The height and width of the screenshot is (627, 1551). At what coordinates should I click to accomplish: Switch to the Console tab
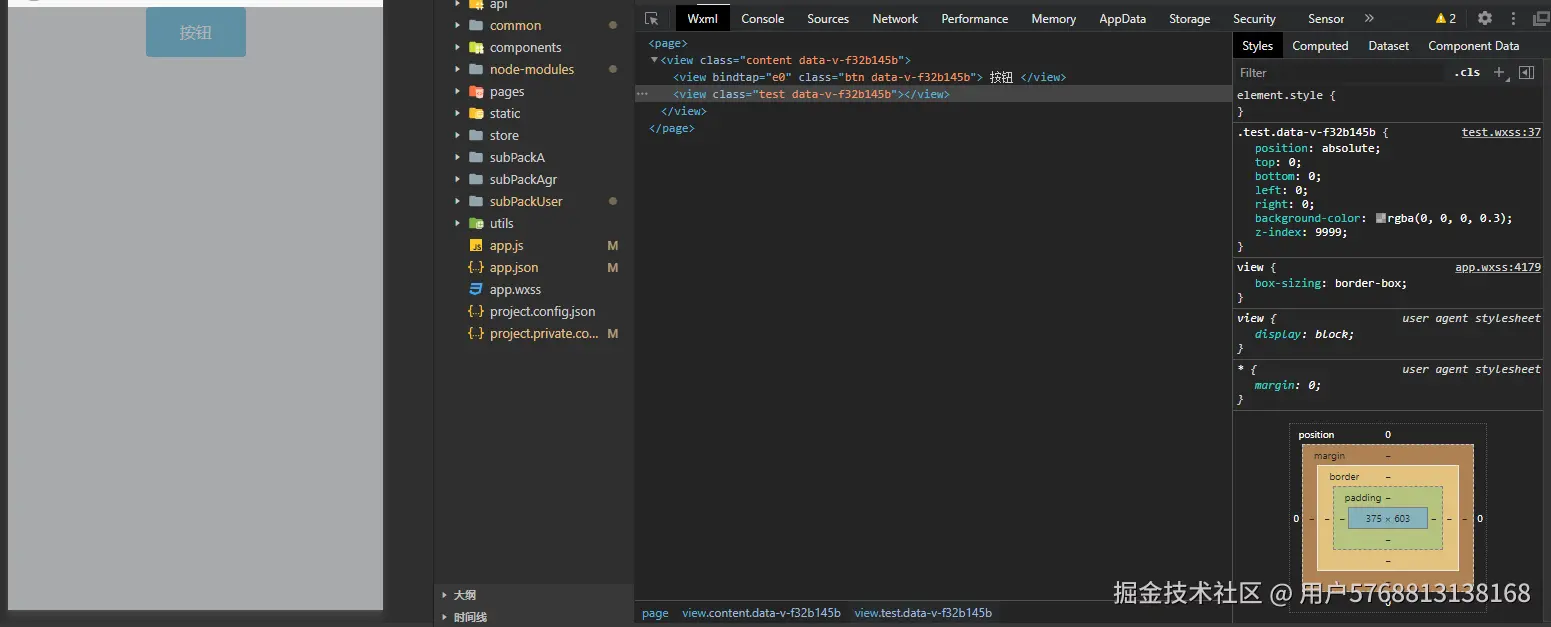coord(762,18)
